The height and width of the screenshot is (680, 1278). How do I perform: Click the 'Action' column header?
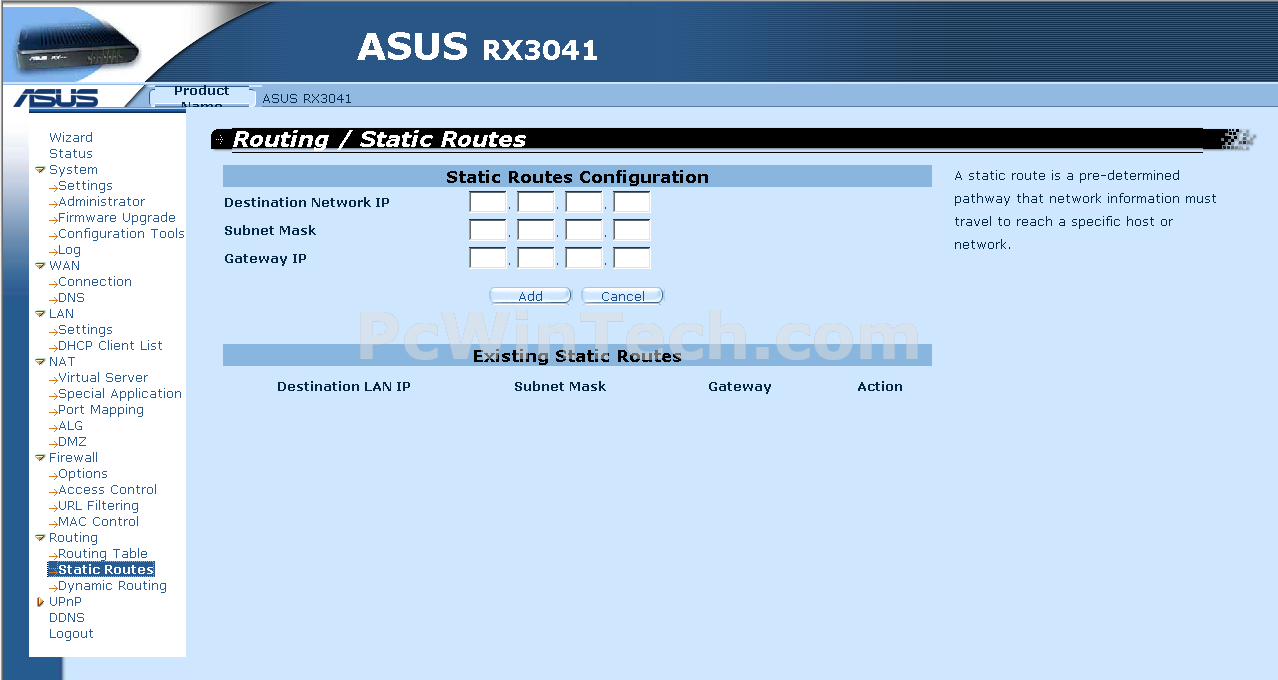[x=880, y=386]
